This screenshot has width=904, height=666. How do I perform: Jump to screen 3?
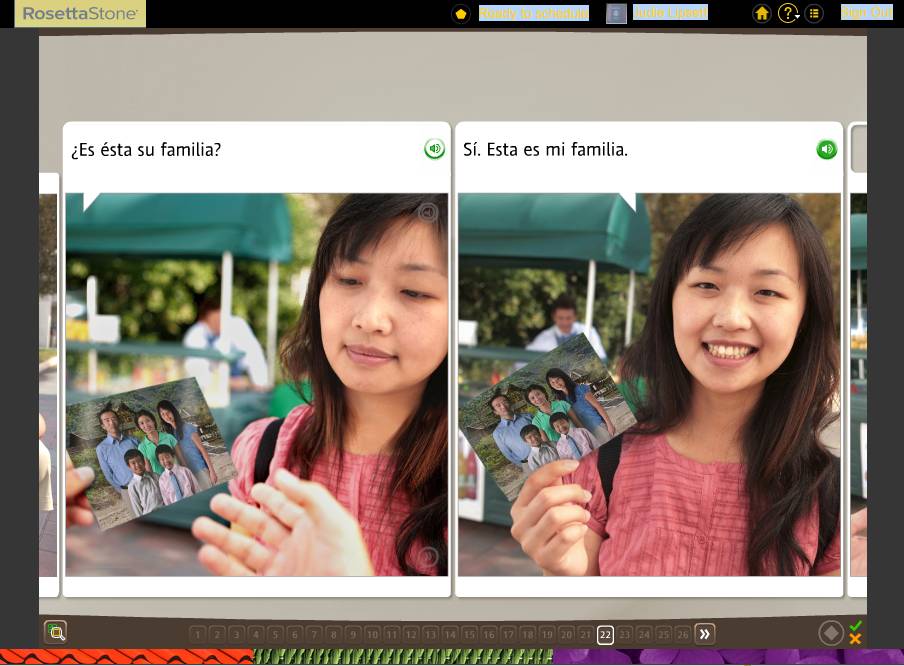coord(236,634)
